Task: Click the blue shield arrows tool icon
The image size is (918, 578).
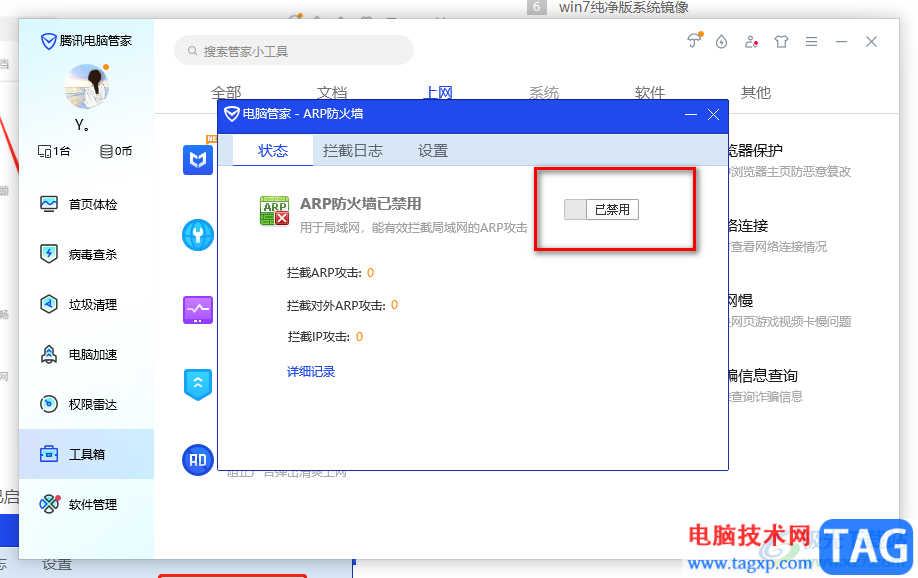Action: [x=198, y=384]
